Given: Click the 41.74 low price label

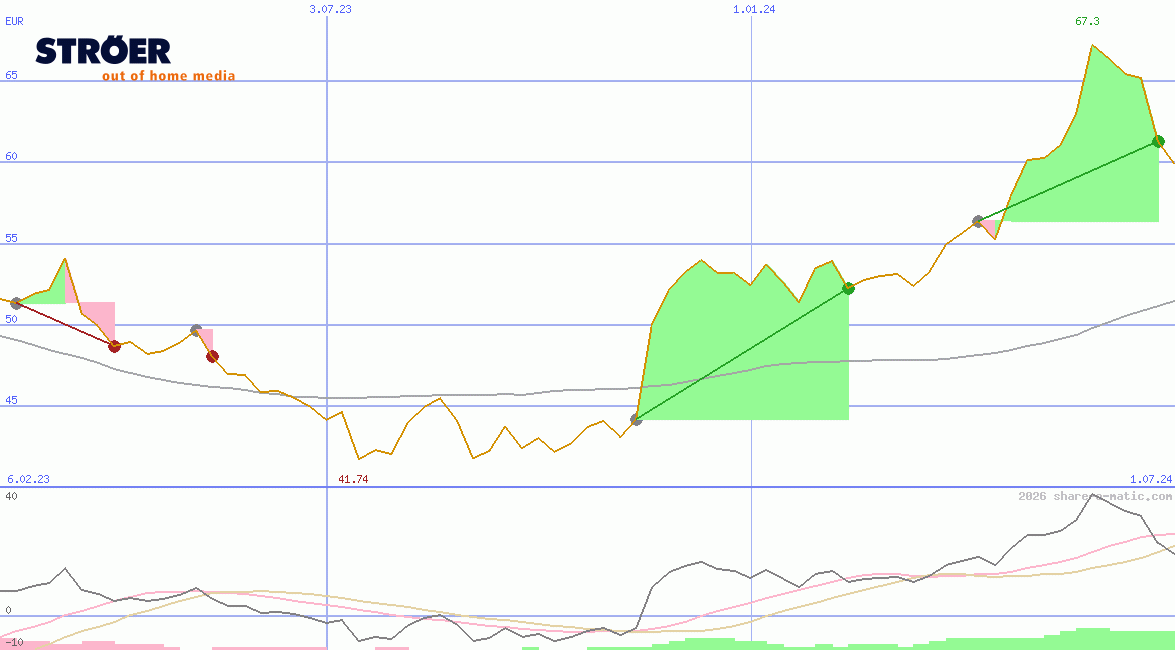Looking at the screenshot, I should (x=353, y=479).
